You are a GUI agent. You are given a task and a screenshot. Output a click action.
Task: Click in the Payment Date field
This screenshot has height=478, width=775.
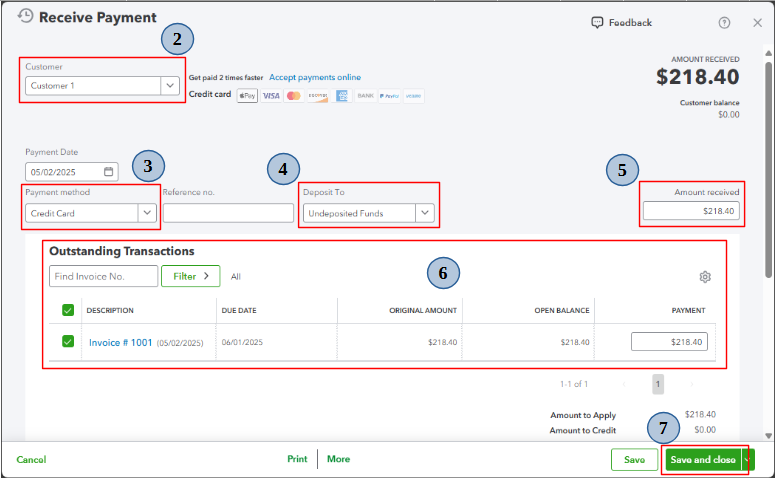[x=72, y=172]
